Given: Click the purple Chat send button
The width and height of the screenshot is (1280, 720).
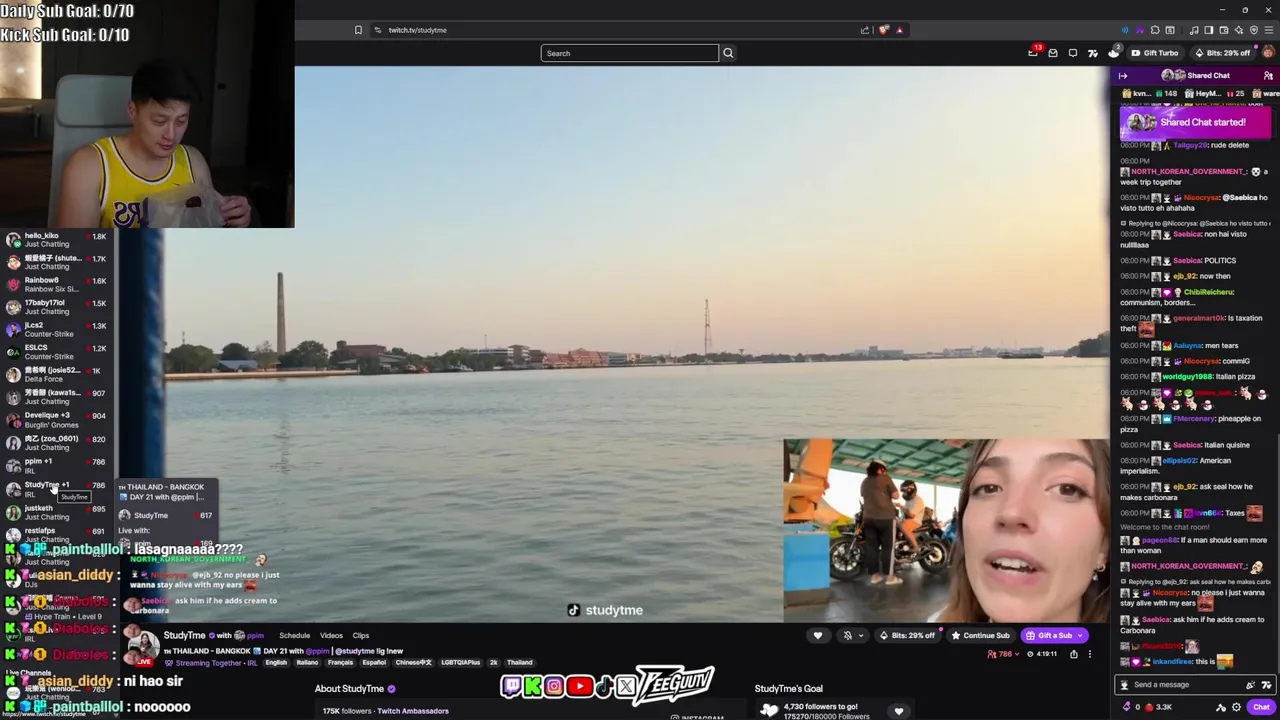Looking at the screenshot, I should point(1261,707).
